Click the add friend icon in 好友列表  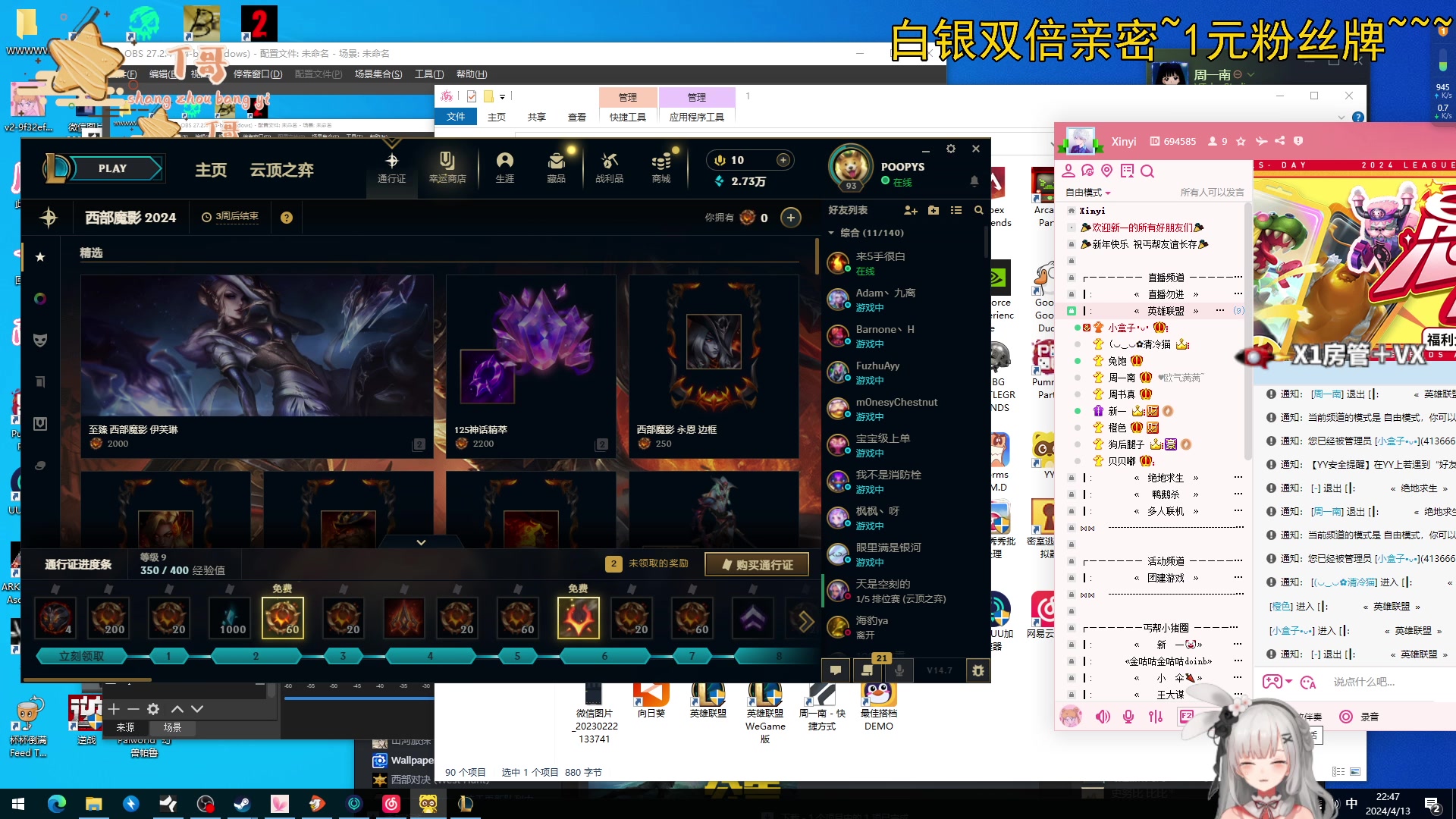point(911,210)
